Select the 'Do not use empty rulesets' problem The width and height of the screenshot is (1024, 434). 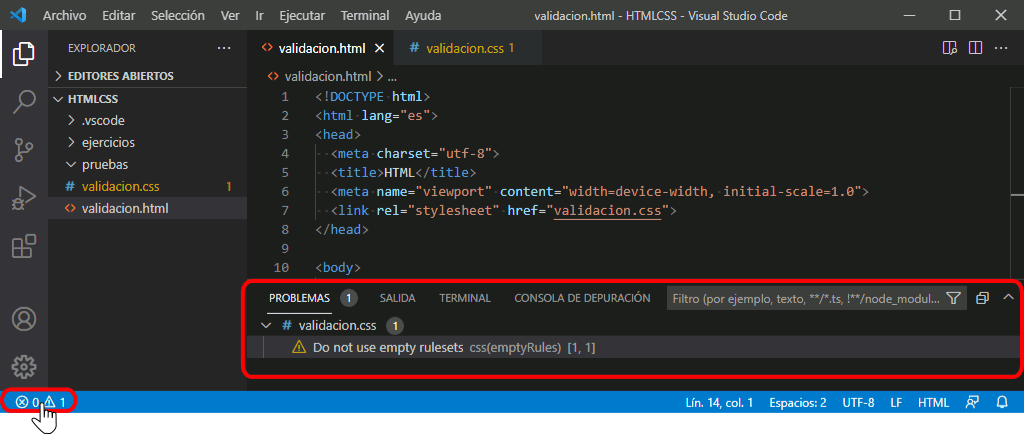point(633,348)
